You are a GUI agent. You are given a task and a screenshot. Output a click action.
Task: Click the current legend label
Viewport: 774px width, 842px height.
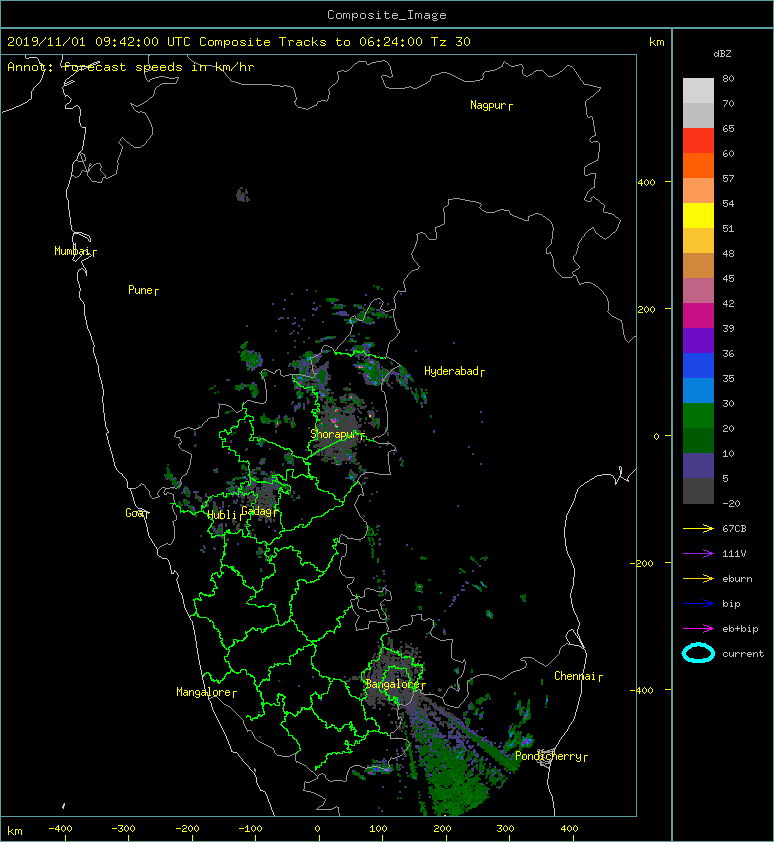pos(743,654)
